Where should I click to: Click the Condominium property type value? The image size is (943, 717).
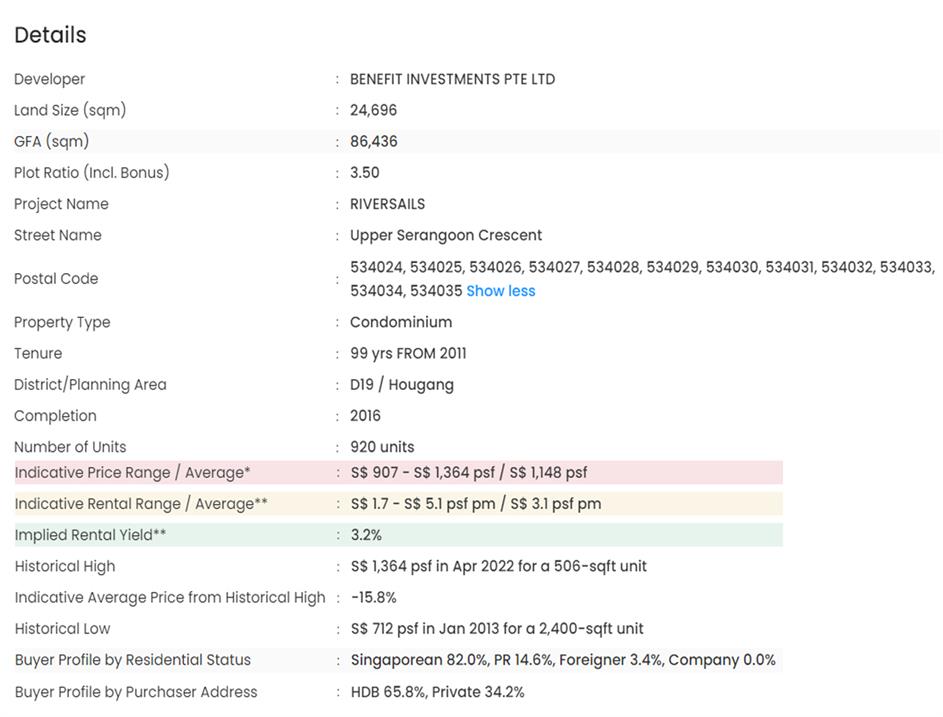(400, 322)
